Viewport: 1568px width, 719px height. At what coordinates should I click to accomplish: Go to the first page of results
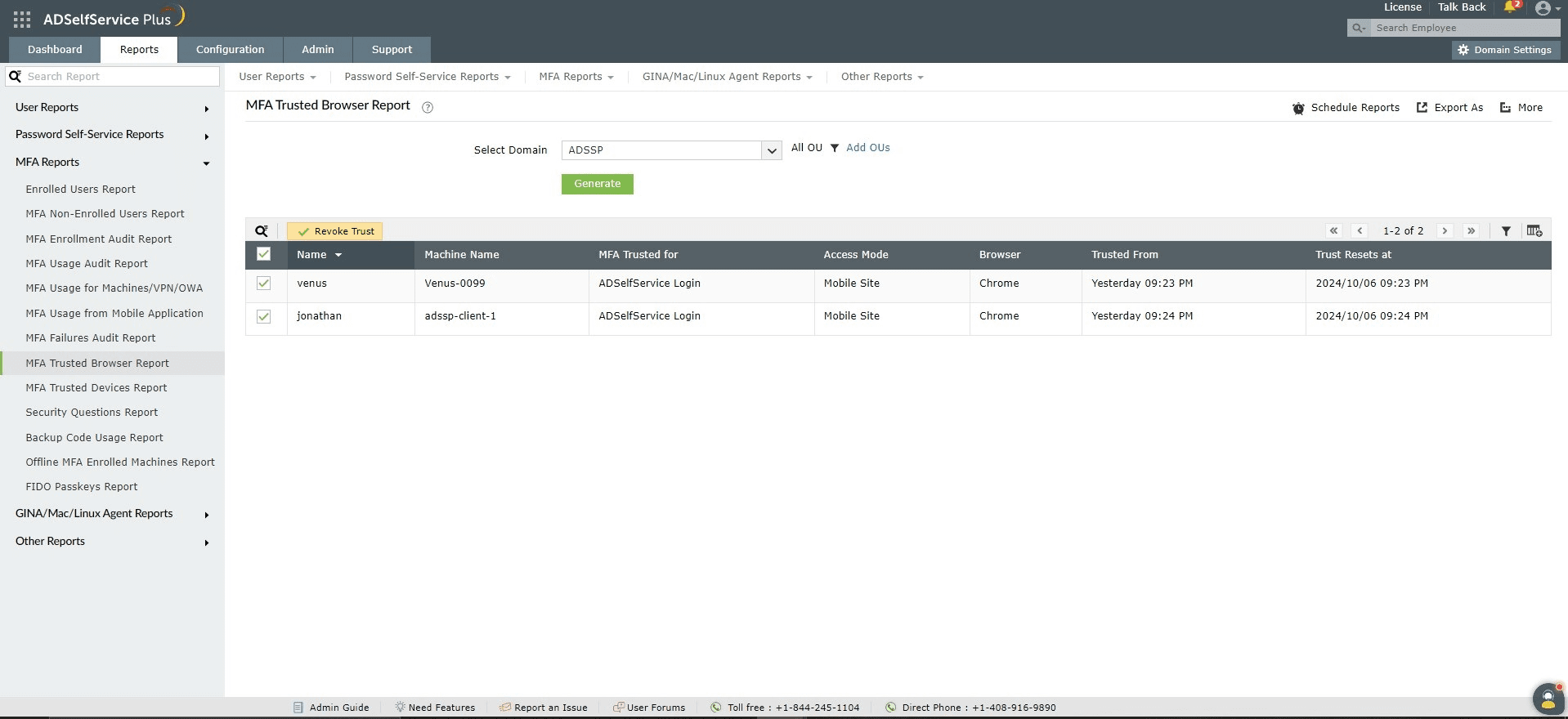(x=1333, y=231)
